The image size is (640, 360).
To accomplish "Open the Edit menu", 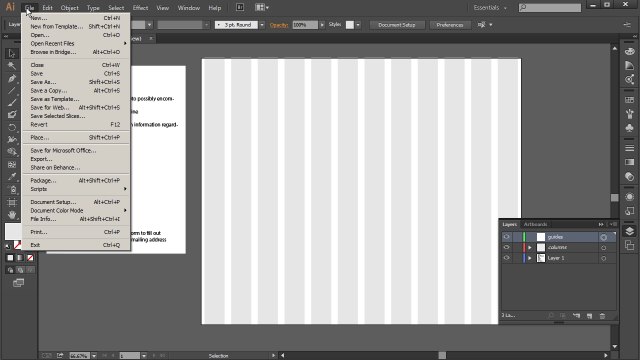I will [47, 8].
